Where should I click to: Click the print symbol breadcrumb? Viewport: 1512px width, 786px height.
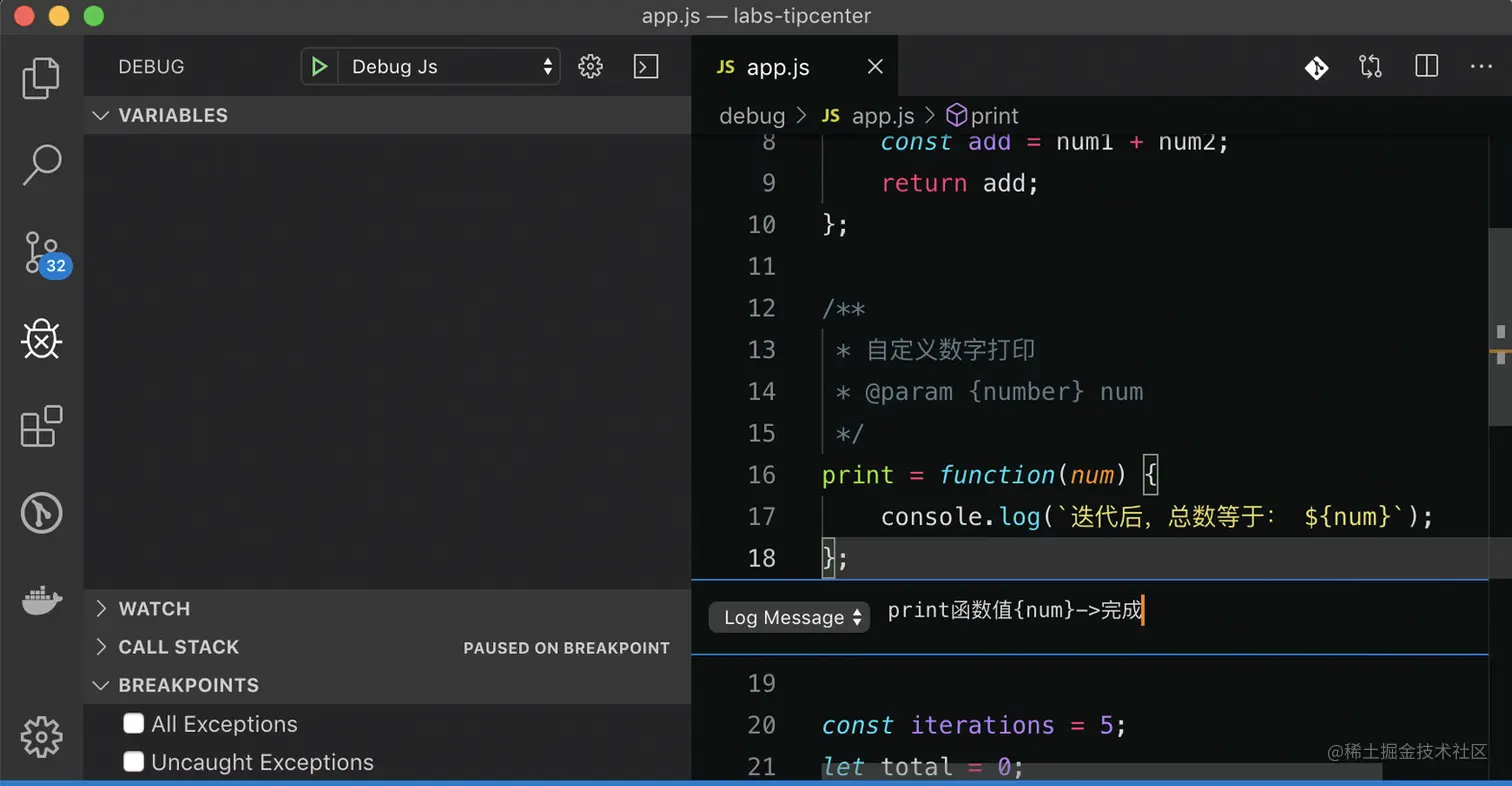point(982,116)
